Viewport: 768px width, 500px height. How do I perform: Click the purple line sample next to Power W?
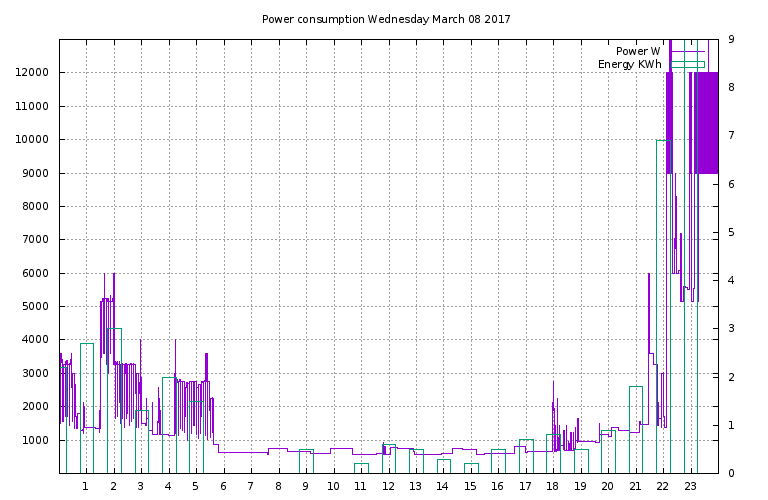pyautogui.click(x=688, y=51)
